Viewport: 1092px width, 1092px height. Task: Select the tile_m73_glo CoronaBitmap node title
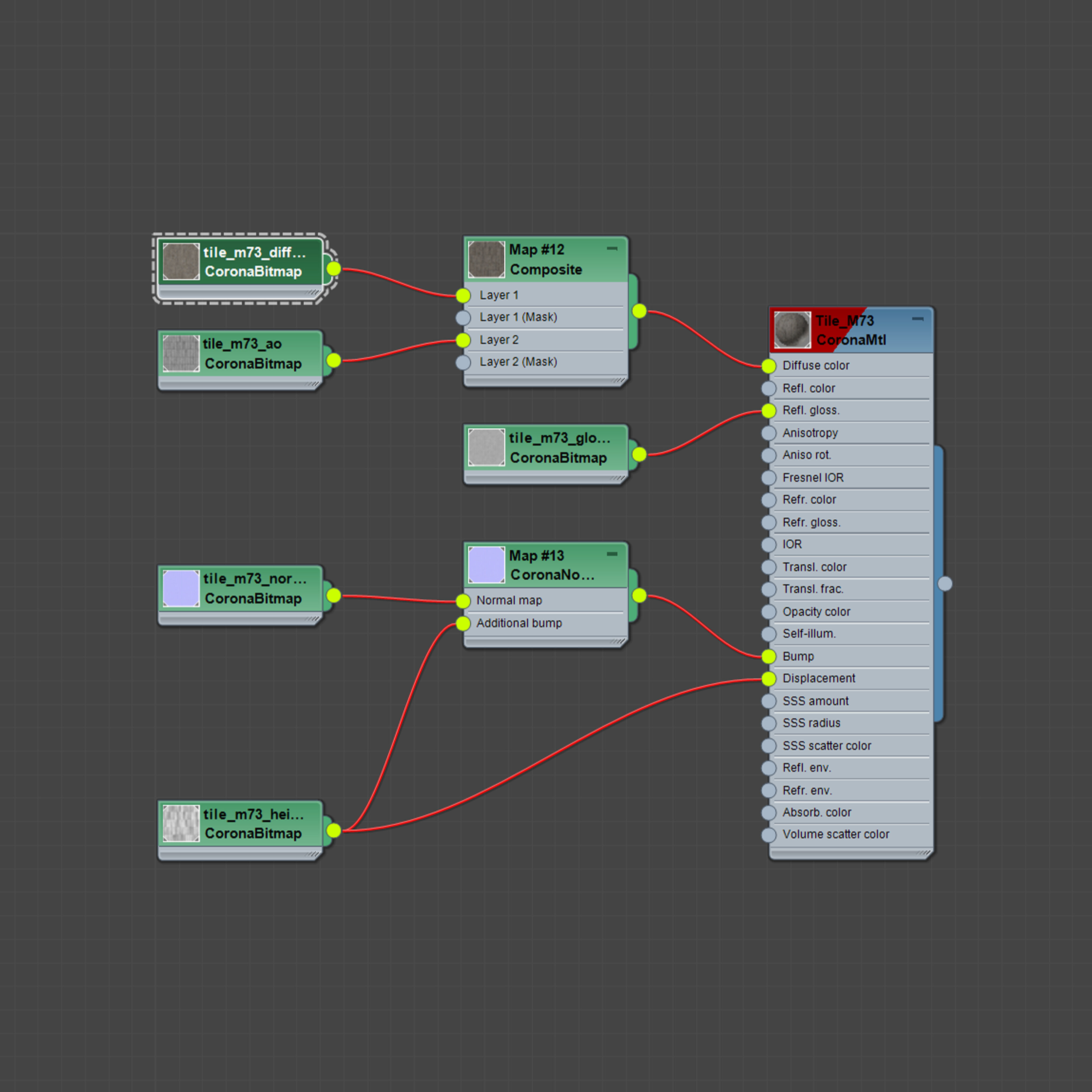point(559,439)
